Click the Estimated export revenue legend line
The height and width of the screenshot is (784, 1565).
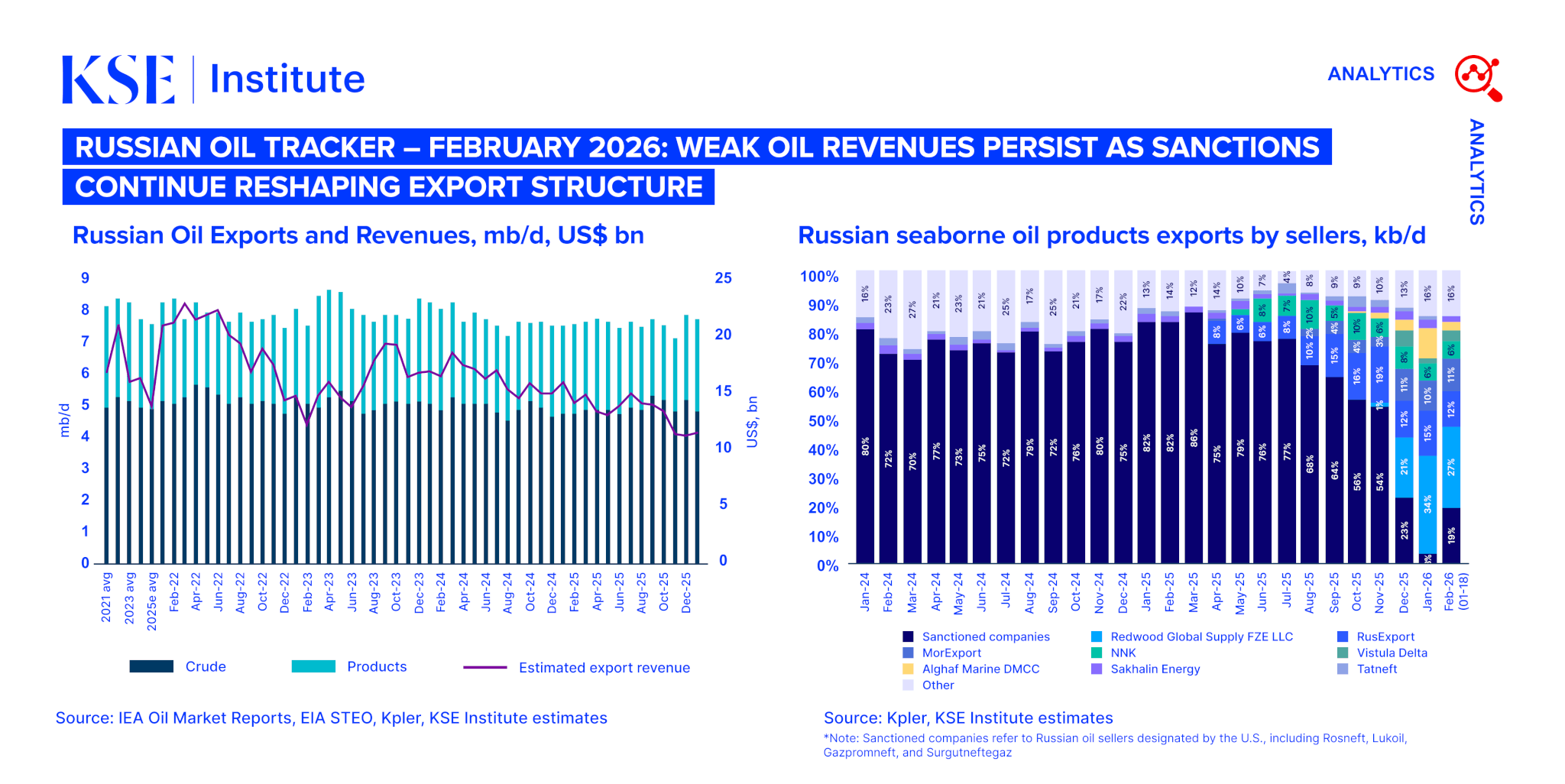(x=485, y=667)
